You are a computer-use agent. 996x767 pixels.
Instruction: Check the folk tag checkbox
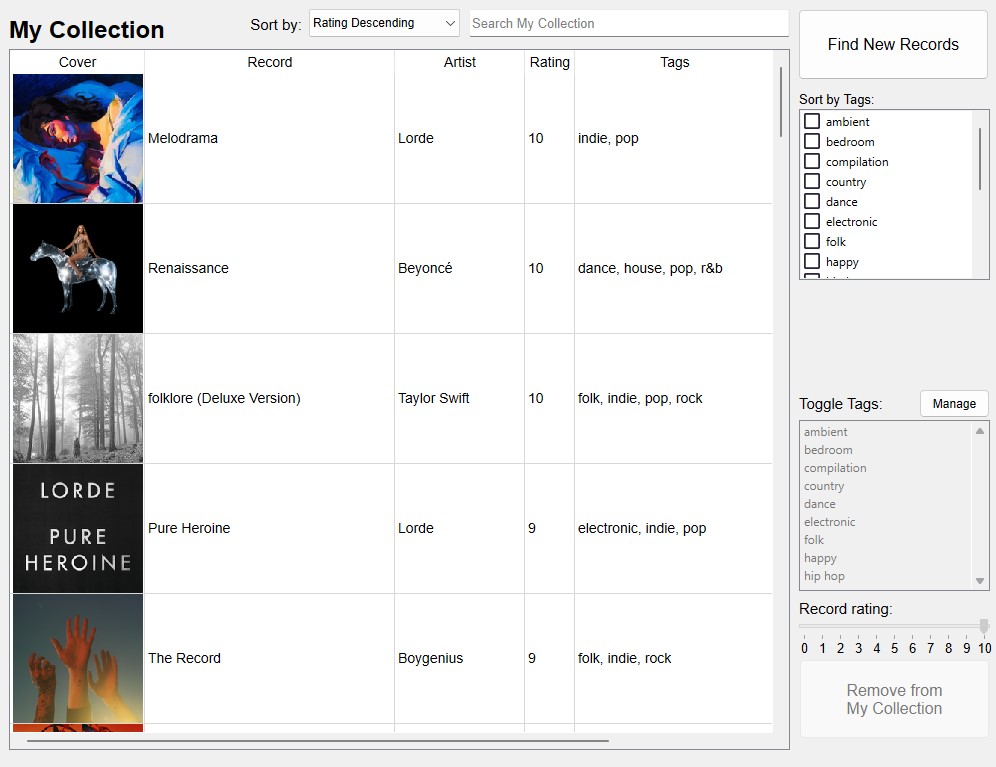tap(812, 241)
